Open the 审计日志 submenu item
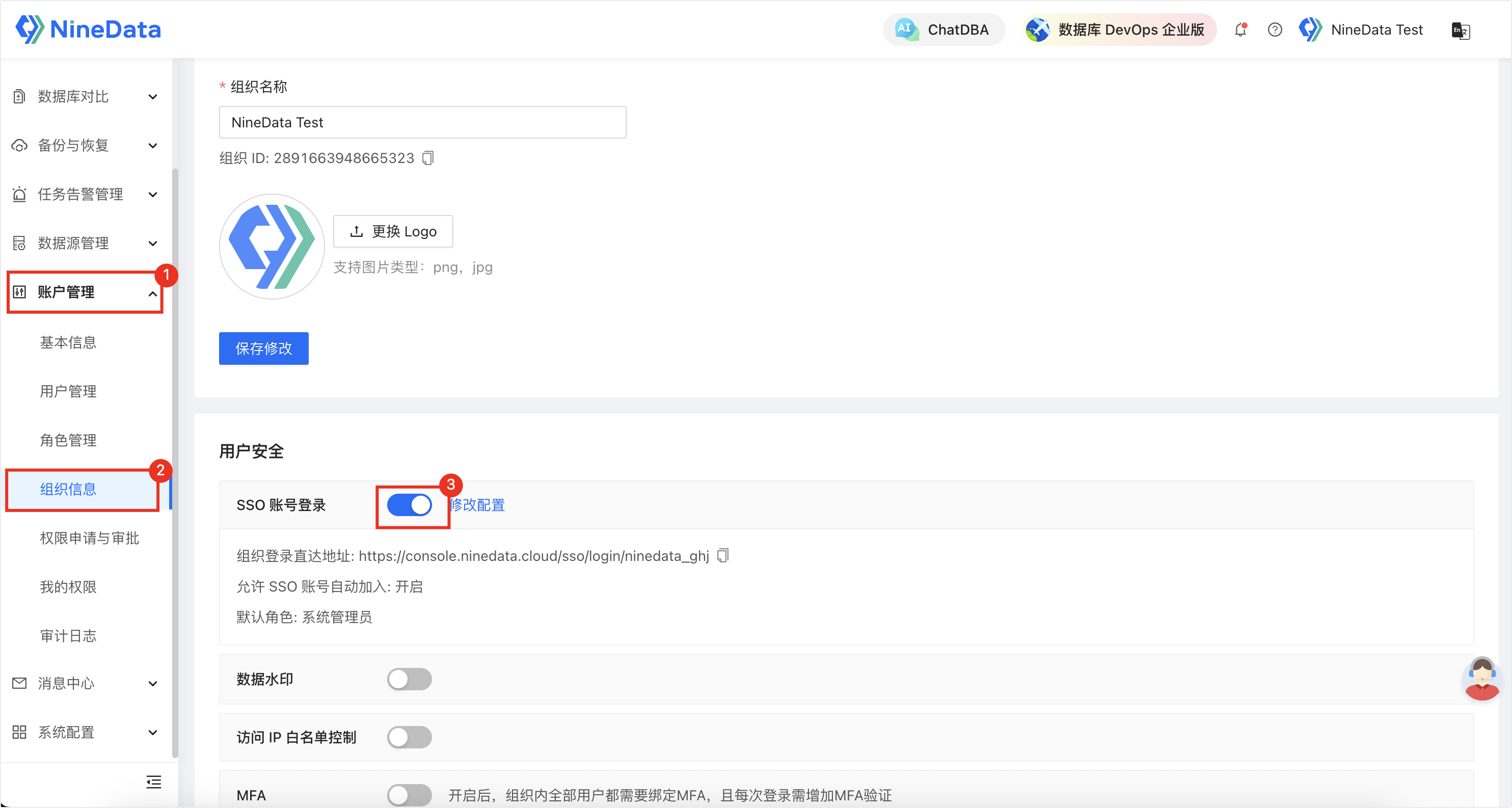Screen dimensions: 1512x808 68,635
